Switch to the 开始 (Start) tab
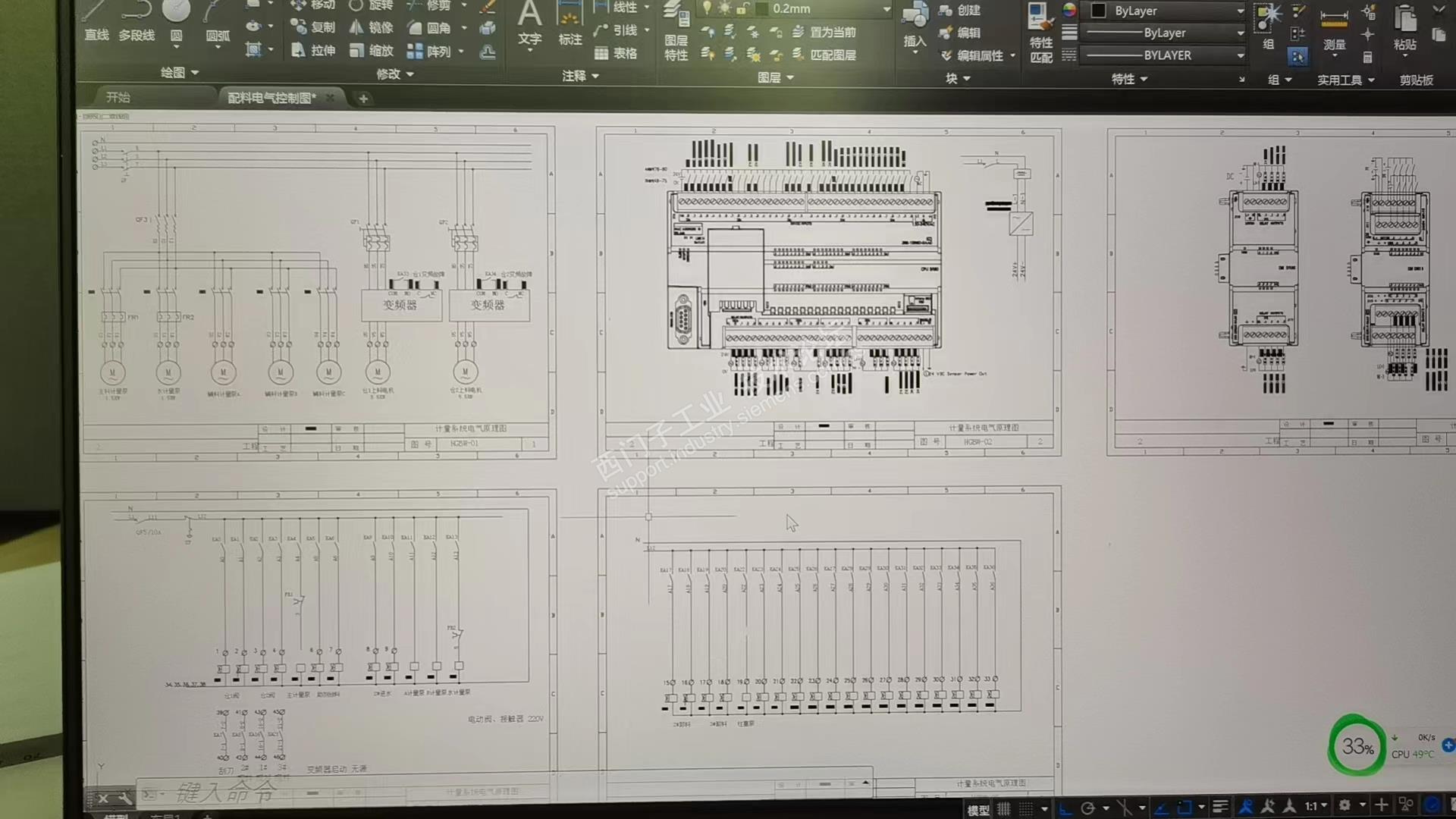 coord(118,97)
